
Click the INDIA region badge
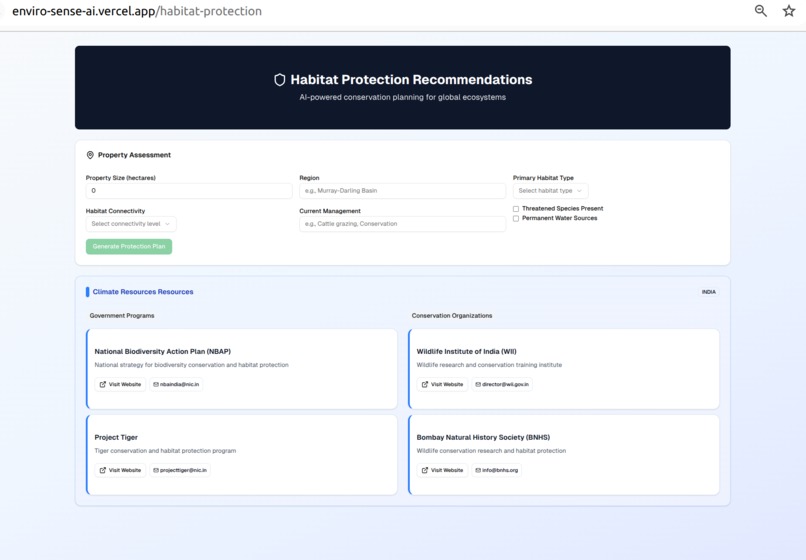pyautogui.click(x=709, y=292)
